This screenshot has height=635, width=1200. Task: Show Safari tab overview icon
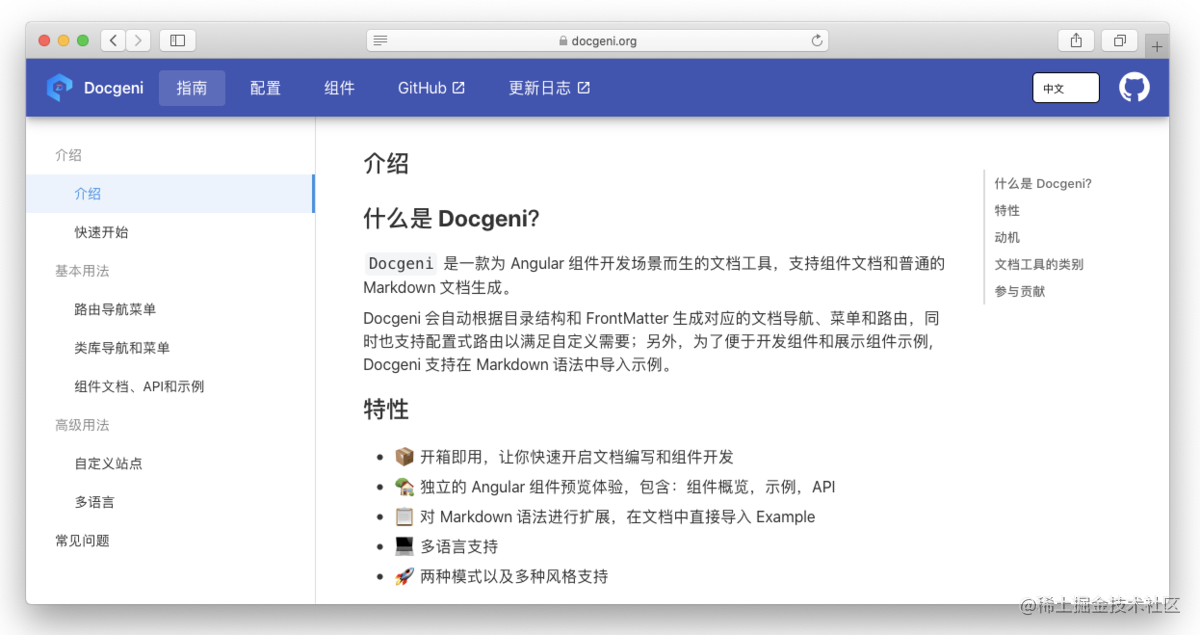(1120, 40)
